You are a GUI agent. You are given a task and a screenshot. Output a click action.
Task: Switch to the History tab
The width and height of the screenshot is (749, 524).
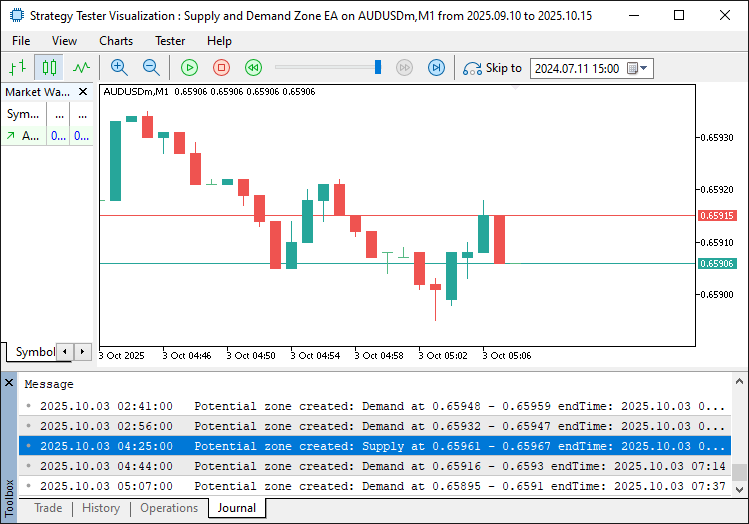[x=101, y=508]
